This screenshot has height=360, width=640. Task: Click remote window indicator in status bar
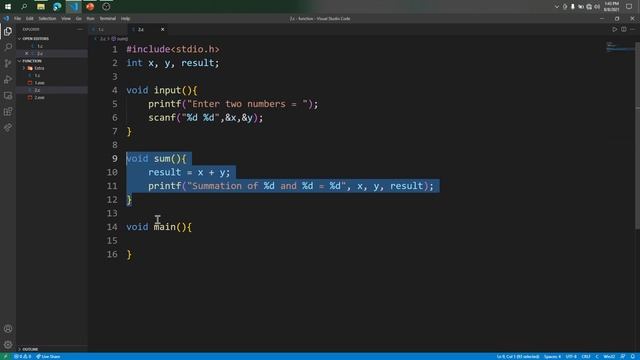5,357
